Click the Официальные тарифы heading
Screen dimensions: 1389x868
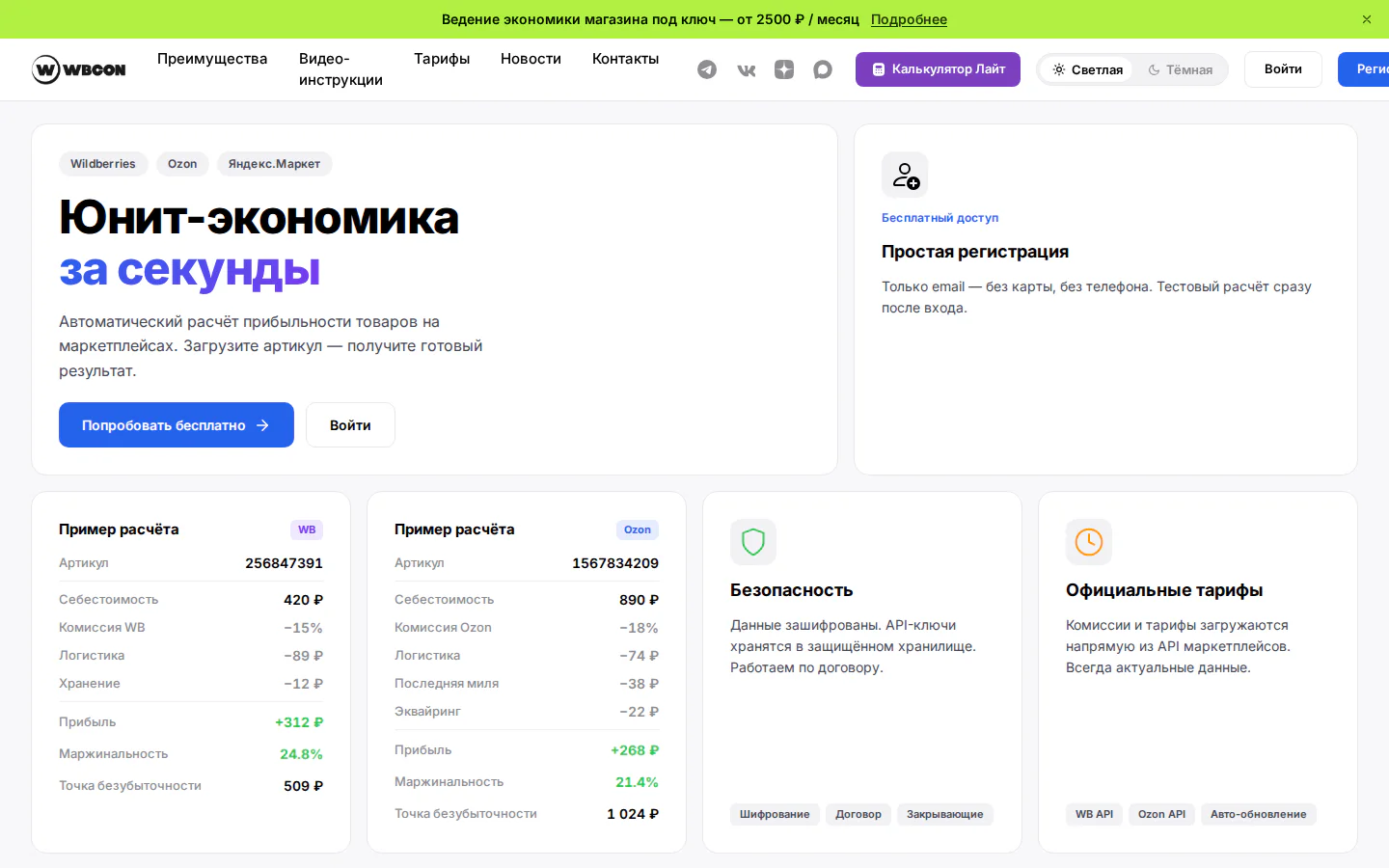pyautogui.click(x=1164, y=590)
